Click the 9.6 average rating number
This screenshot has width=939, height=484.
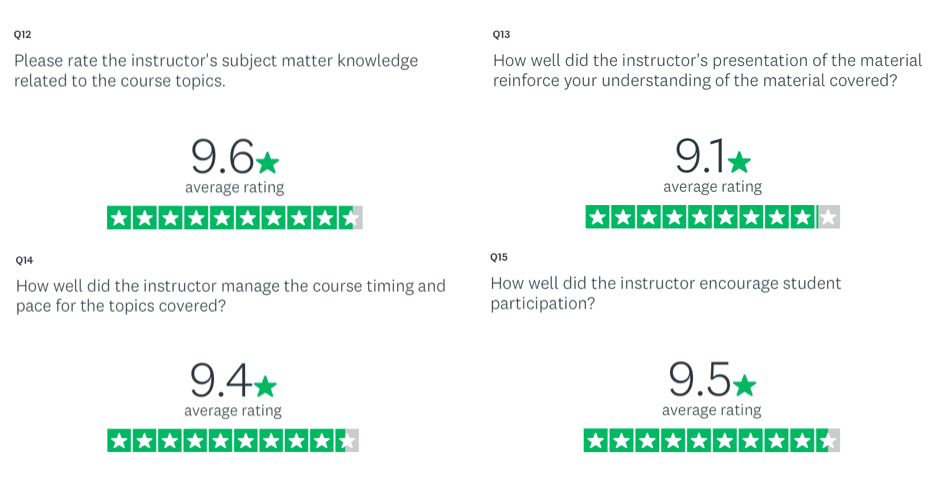tap(223, 157)
